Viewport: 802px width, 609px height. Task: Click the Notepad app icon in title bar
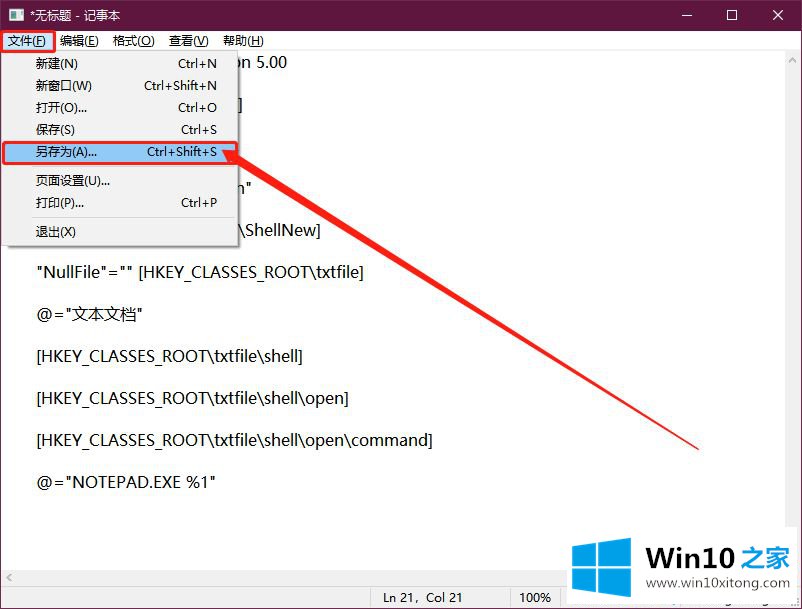click(16, 15)
